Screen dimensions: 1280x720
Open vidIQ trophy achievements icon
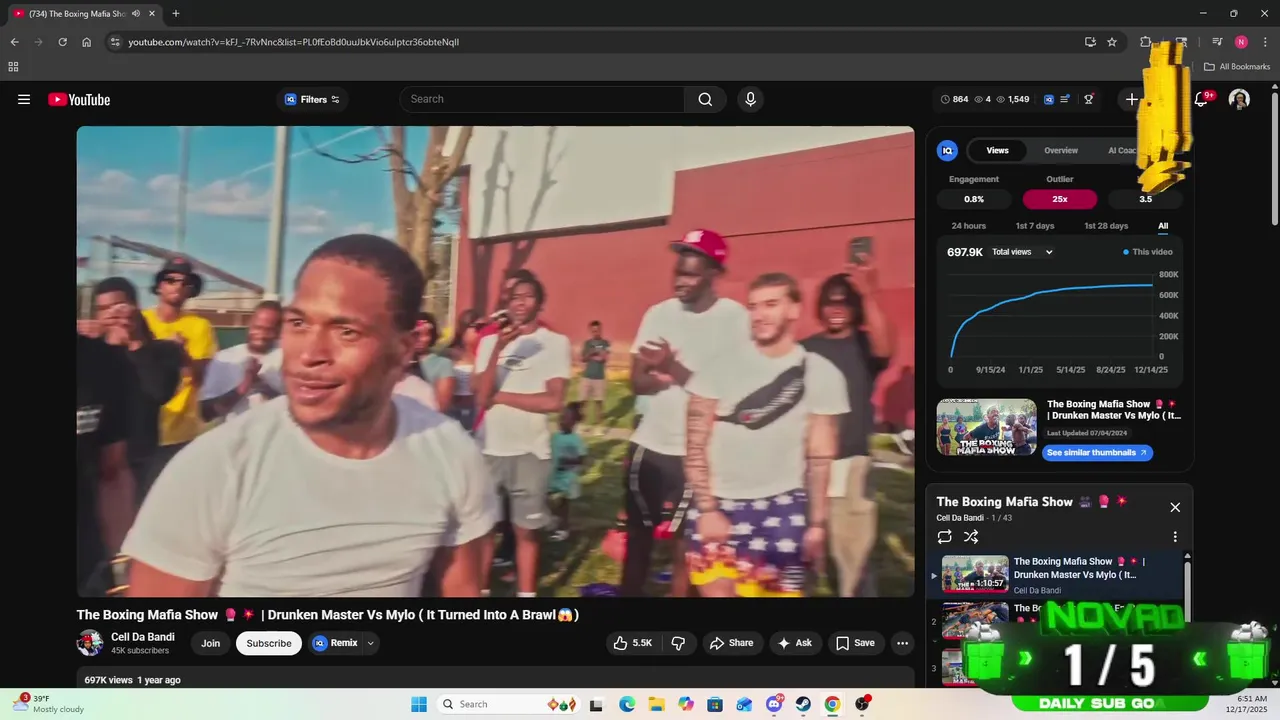point(1089,99)
